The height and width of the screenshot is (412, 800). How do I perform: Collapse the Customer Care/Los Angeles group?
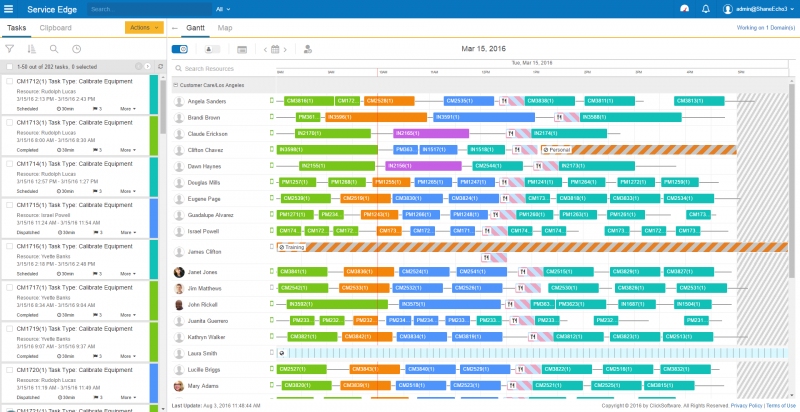[x=175, y=85]
